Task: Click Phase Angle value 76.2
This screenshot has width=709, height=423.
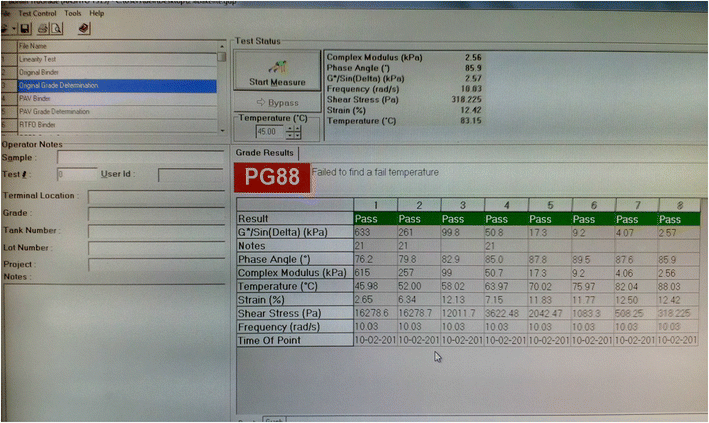Action: pos(375,260)
